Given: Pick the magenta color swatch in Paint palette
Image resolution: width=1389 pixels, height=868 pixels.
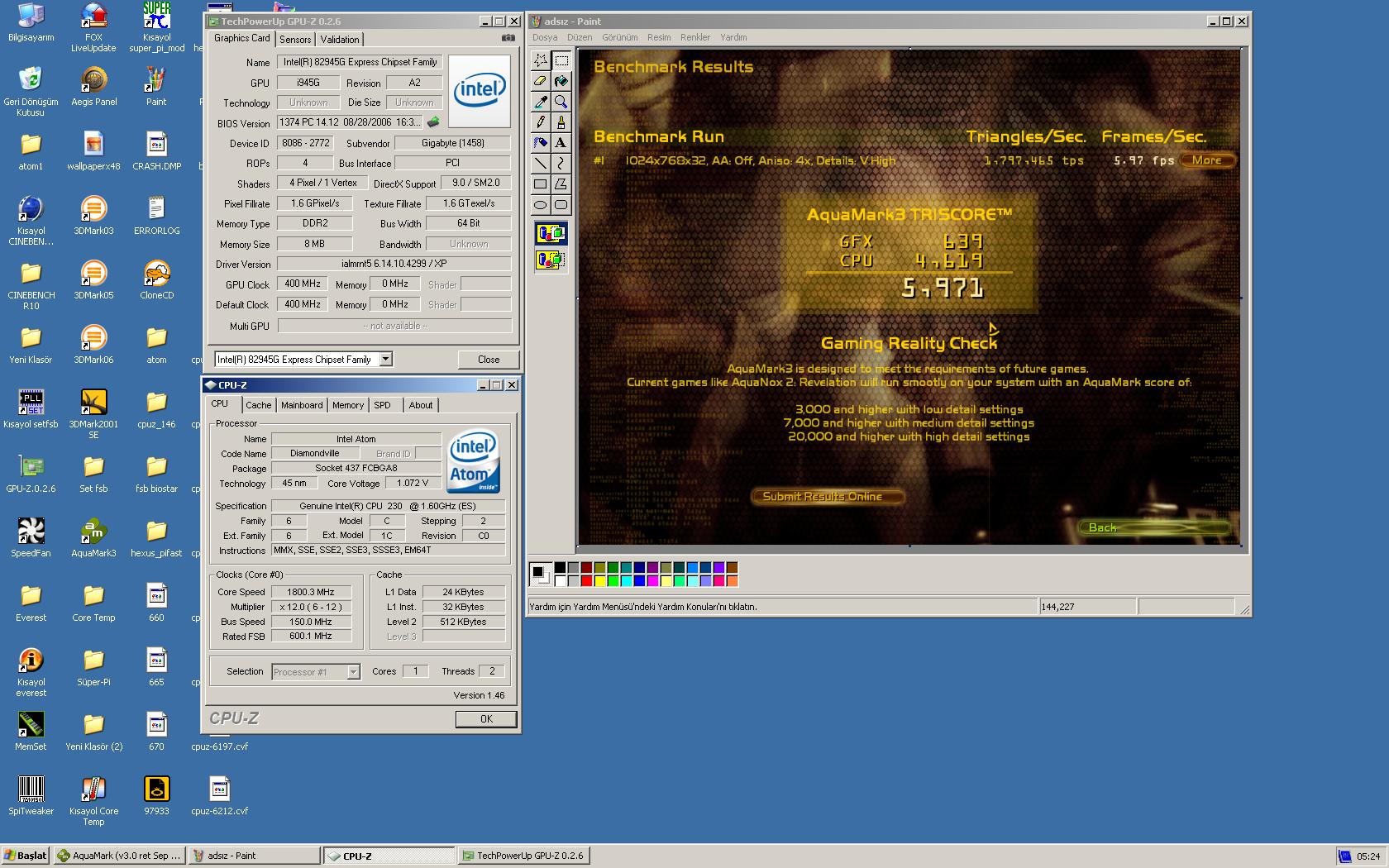Looking at the screenshot, I should pos(653,580).
